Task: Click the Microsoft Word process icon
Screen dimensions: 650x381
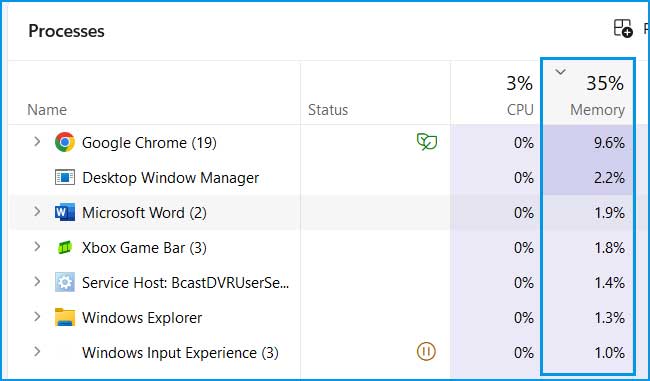Action: pyautogui.click(x=65, y=212)
